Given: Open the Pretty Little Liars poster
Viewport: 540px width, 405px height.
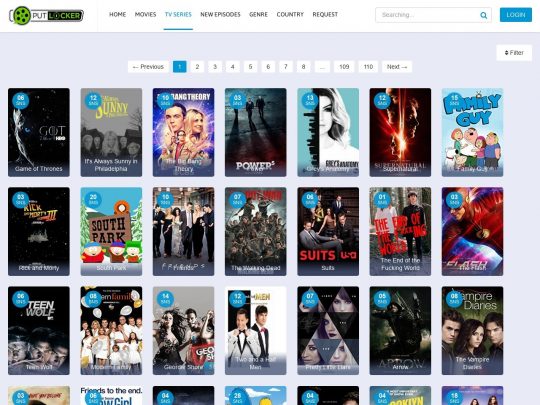Looking at the screenshot, I should coord(328,331).
